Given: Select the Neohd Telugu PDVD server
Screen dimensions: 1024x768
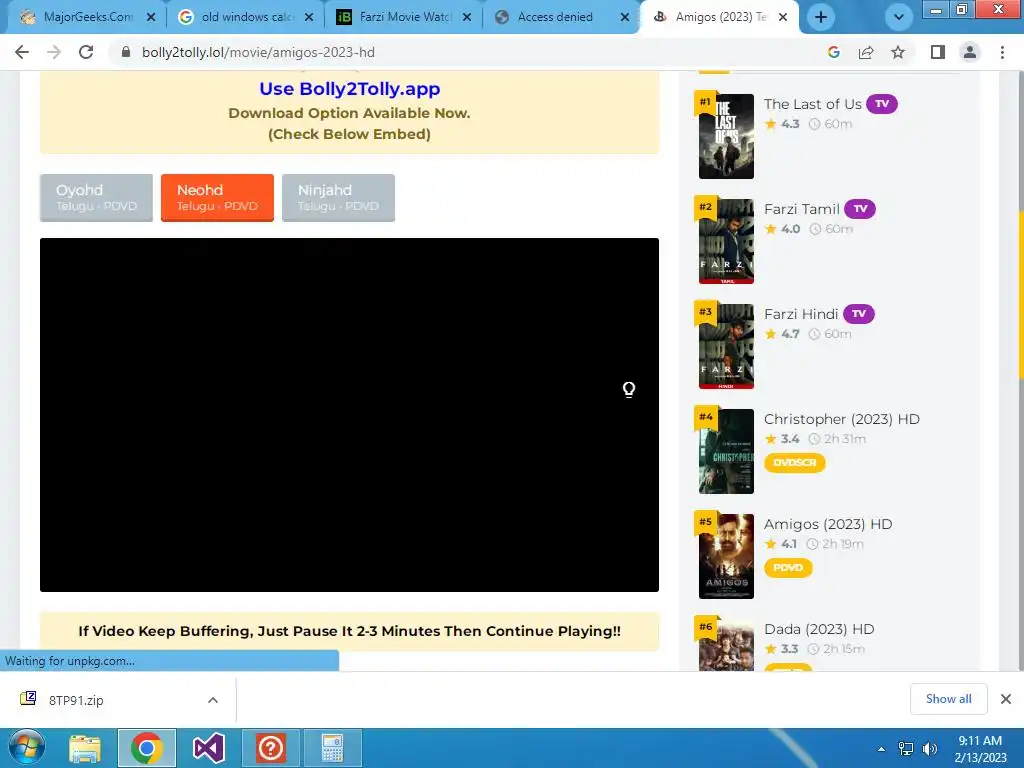Looking at the screenshot, I should point(217,197).
